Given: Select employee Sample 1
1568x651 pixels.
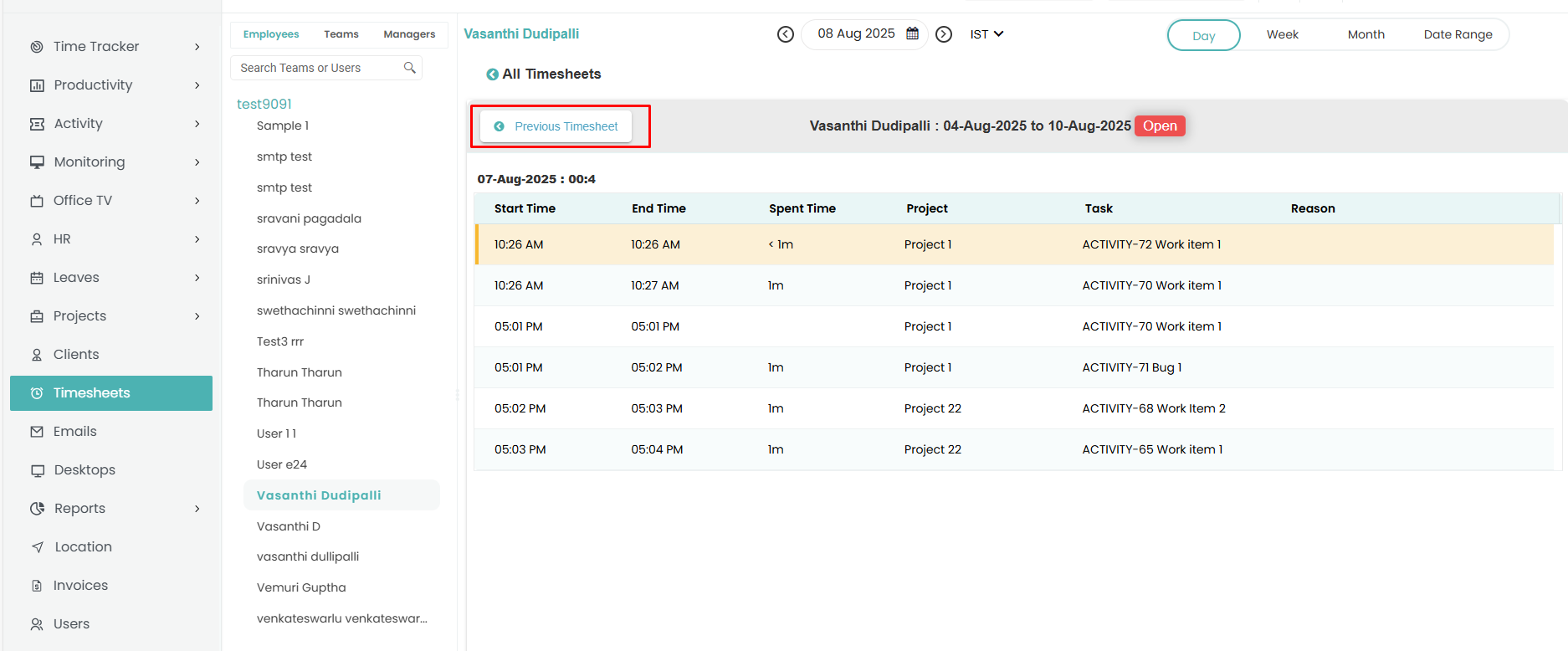Looking at the screenshot, I should click(x=283, y=126).
